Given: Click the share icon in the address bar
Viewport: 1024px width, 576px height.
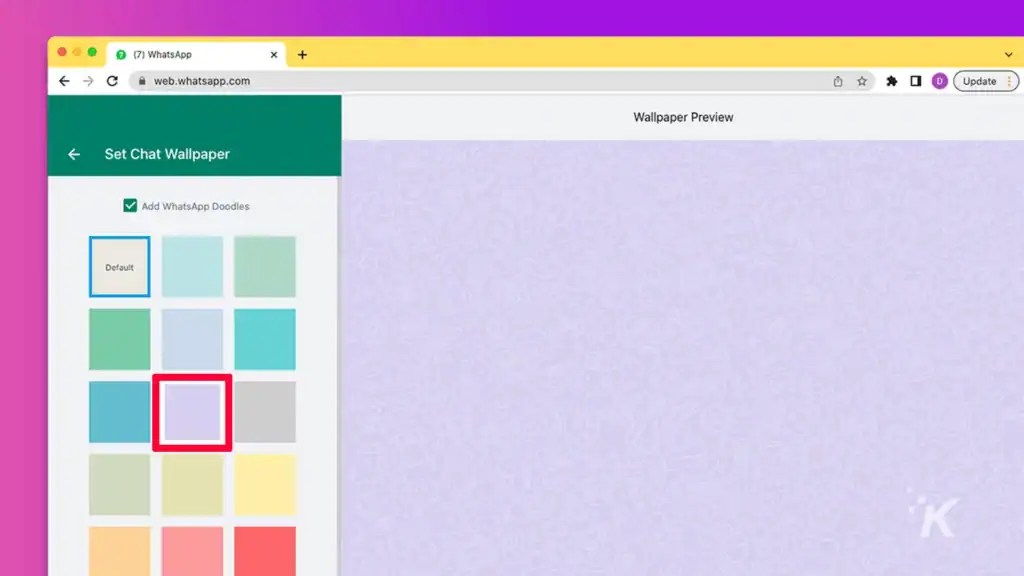Looking at the screenshot, I should [838, 81].
